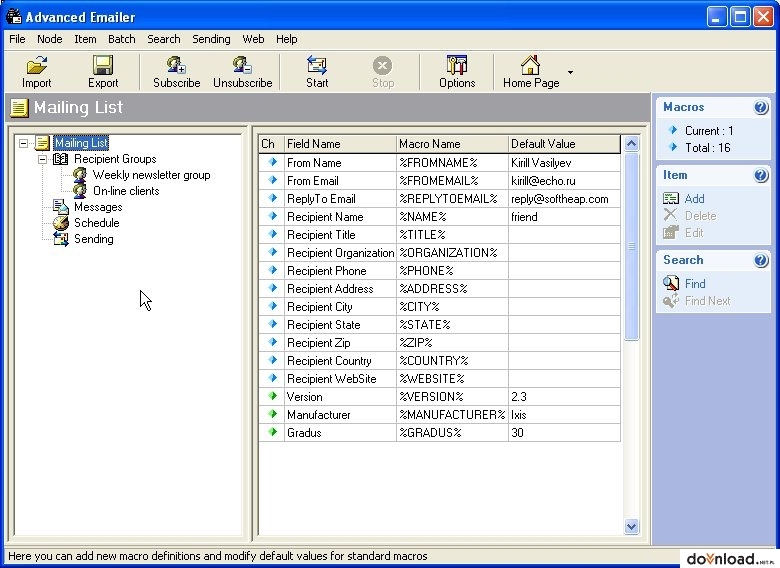Click the Find magnifier icon
The image size is (780, 568).
tap(671, 284)
